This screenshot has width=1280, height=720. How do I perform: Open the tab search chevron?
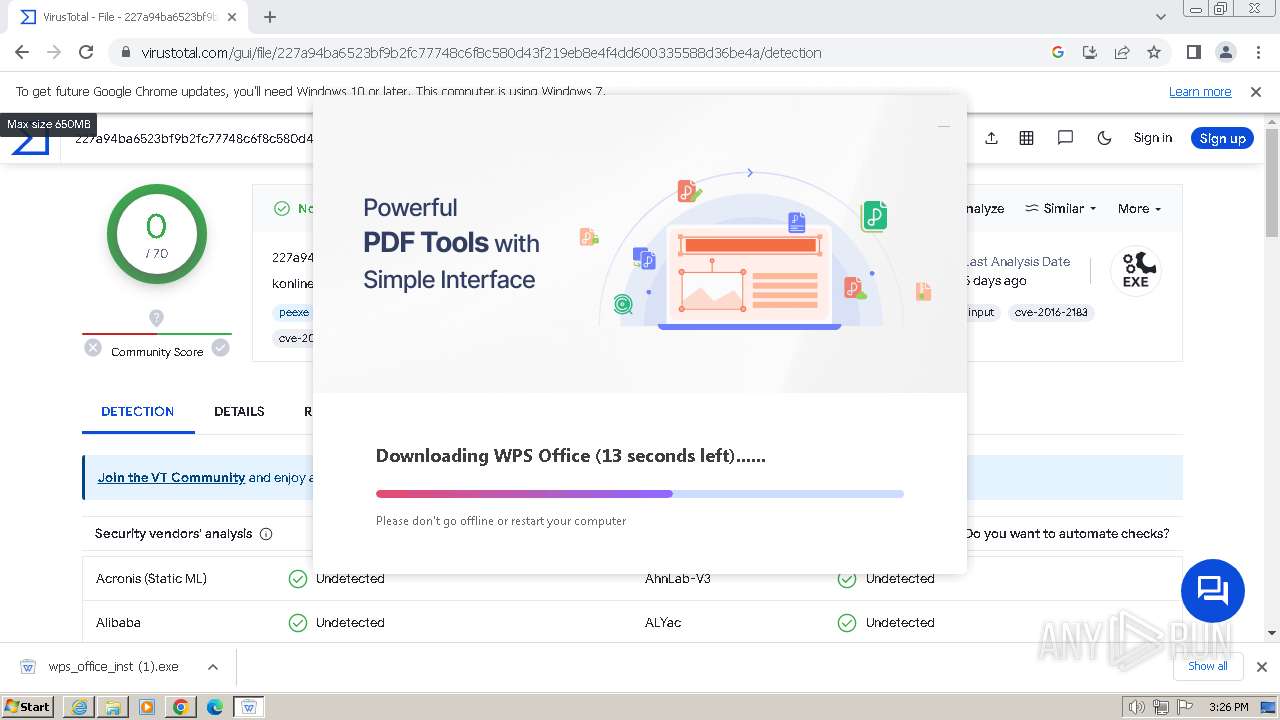tap(1161, 17)
